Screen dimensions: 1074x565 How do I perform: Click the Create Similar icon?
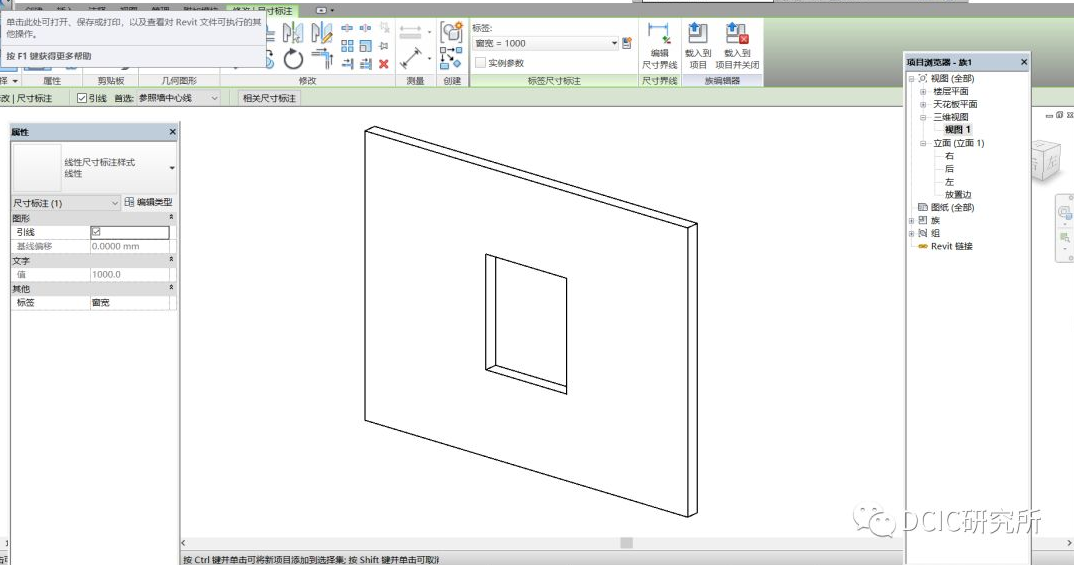[x=451, y=58]
